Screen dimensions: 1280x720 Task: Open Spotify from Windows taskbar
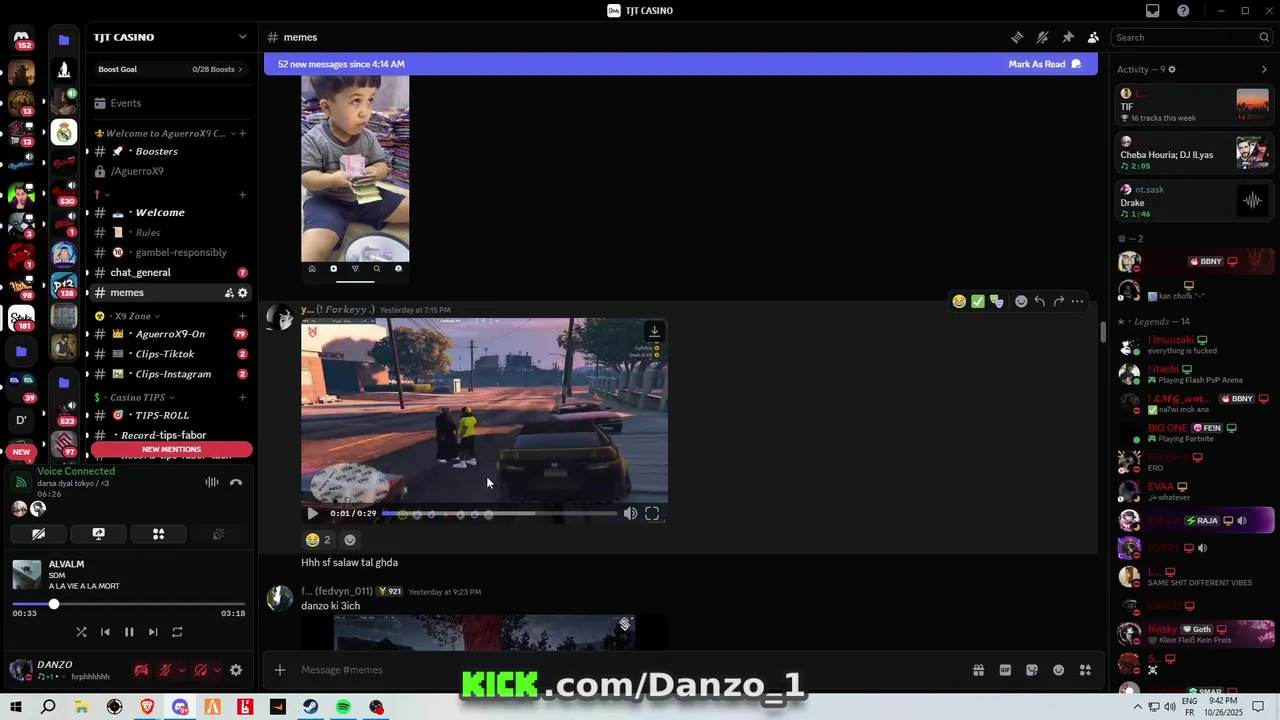pyautogui.click(x=343, y=707)
